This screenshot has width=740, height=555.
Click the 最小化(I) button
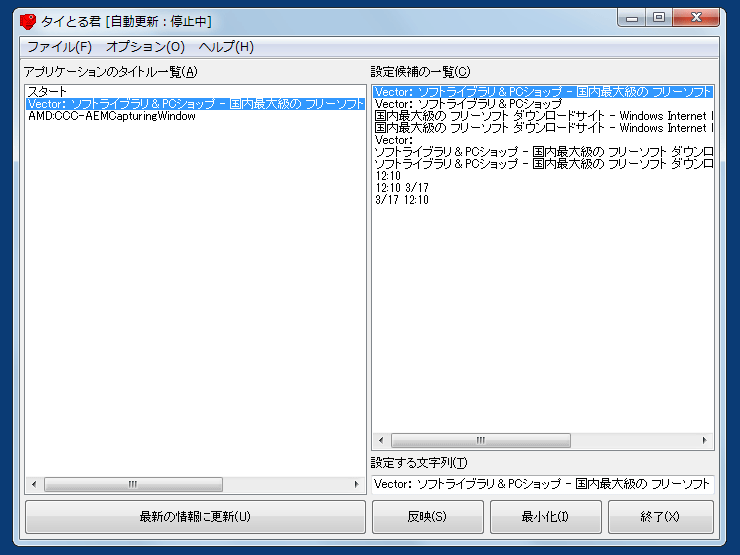click(546, 517)
